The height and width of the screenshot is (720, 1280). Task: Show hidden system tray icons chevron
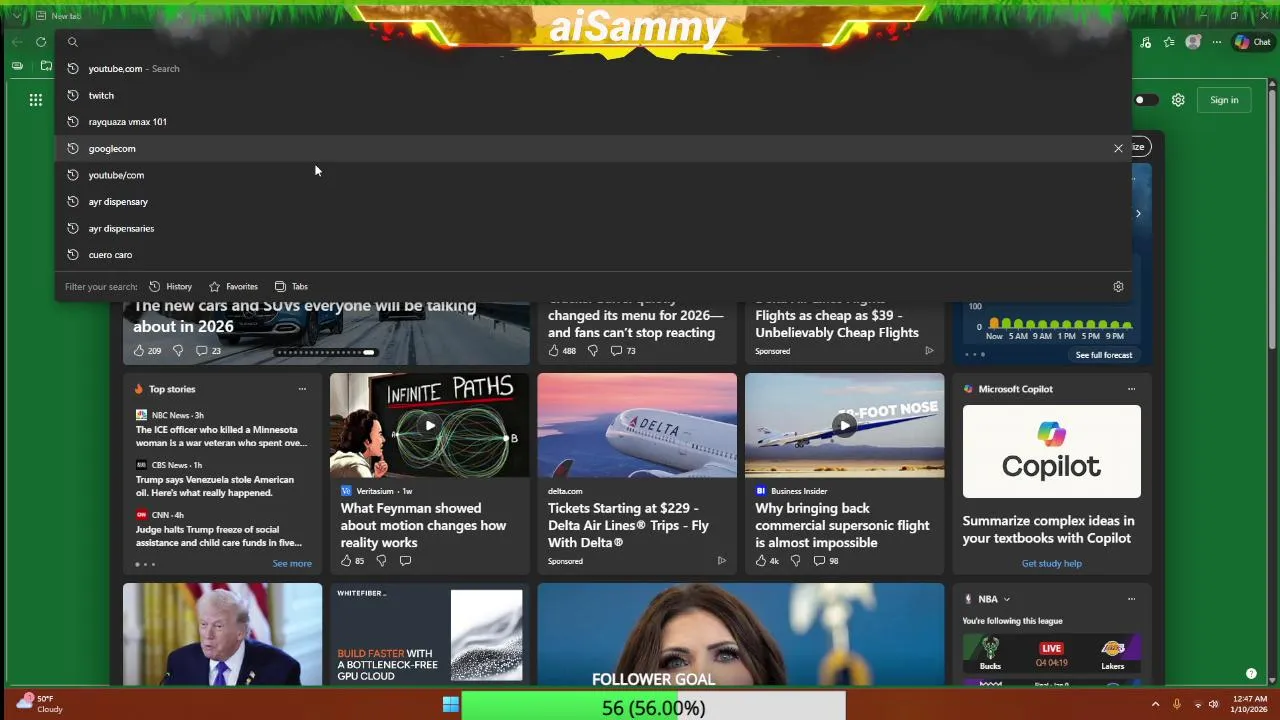[1155, 705]
